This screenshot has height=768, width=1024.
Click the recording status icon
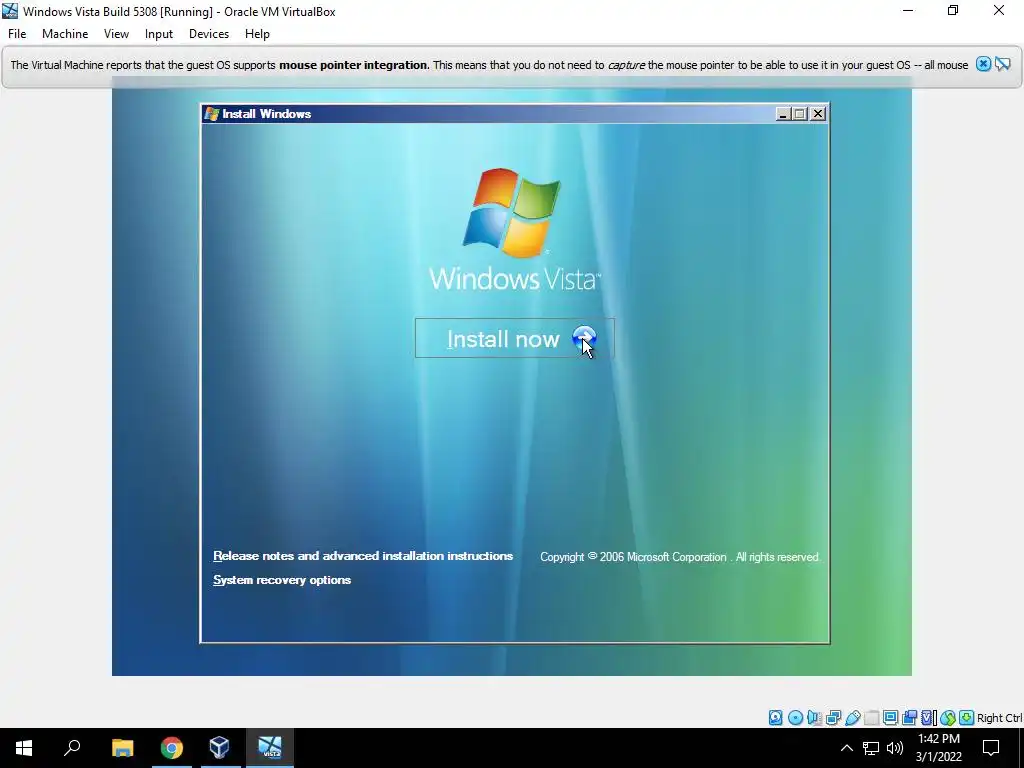[x=909, y=718]
